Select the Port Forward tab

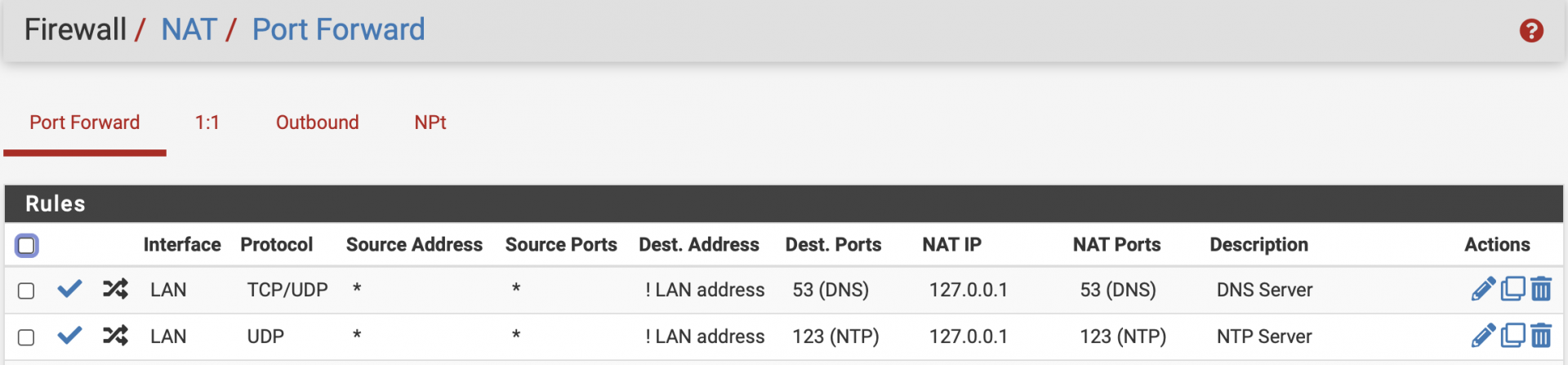(85, 122)
